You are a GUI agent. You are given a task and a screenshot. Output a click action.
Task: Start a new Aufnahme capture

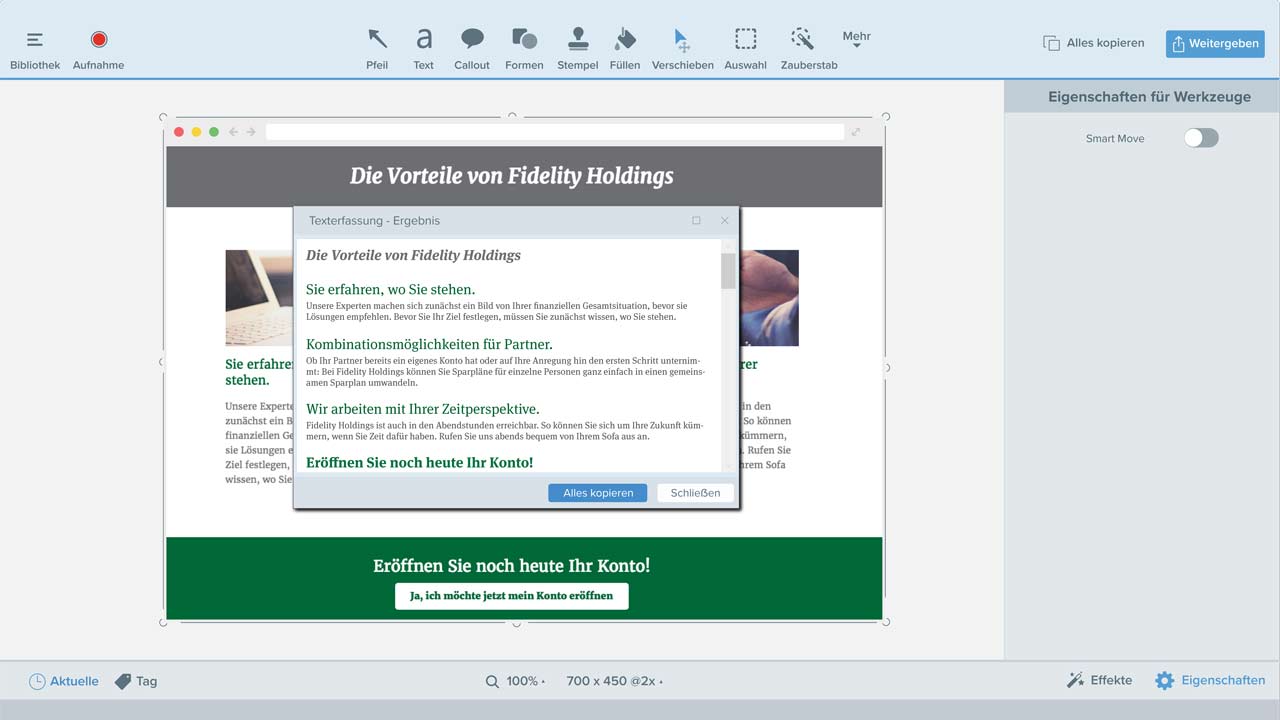tap(98, 47)
